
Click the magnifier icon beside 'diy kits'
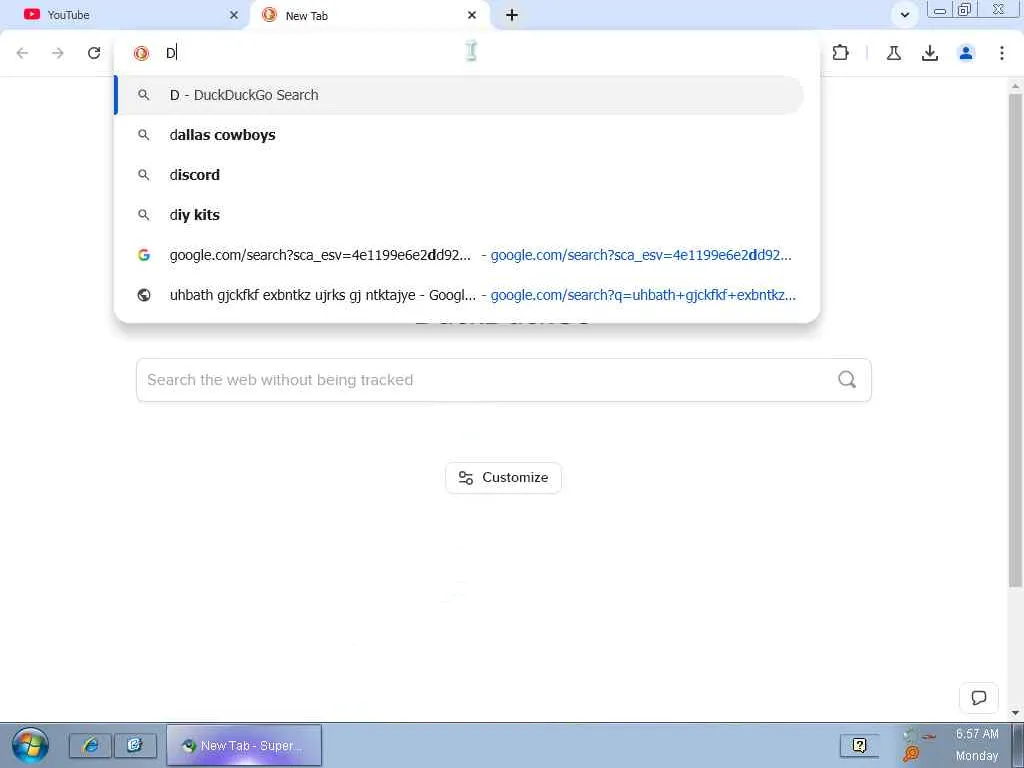pos(144,215)
